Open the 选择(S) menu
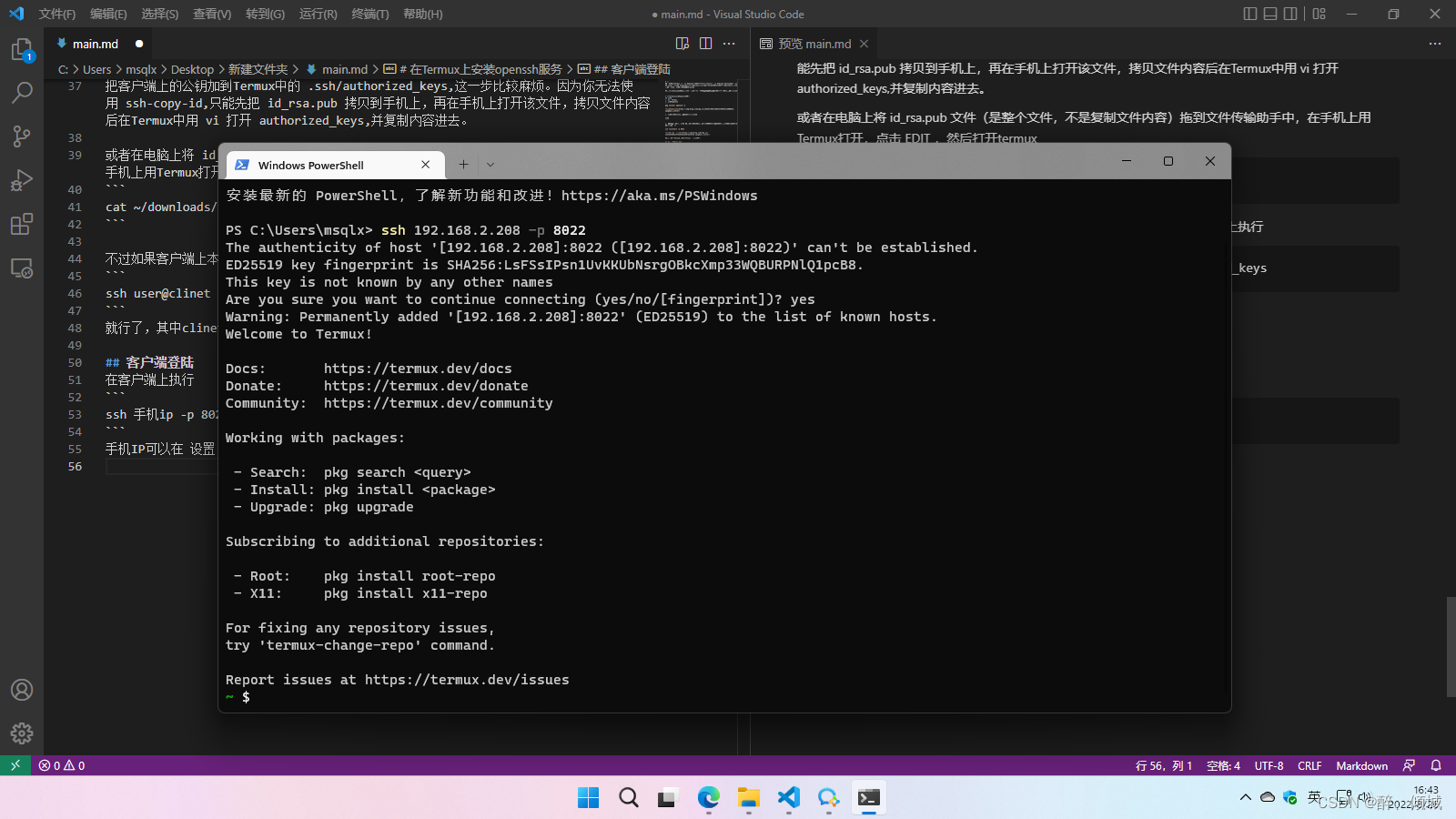The image size is (1456, 819). [x=160, y=14]
